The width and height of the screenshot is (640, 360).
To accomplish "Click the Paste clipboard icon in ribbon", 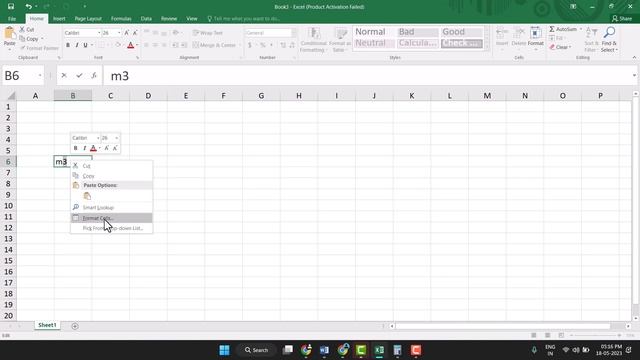I will click(x=9, y=33).
